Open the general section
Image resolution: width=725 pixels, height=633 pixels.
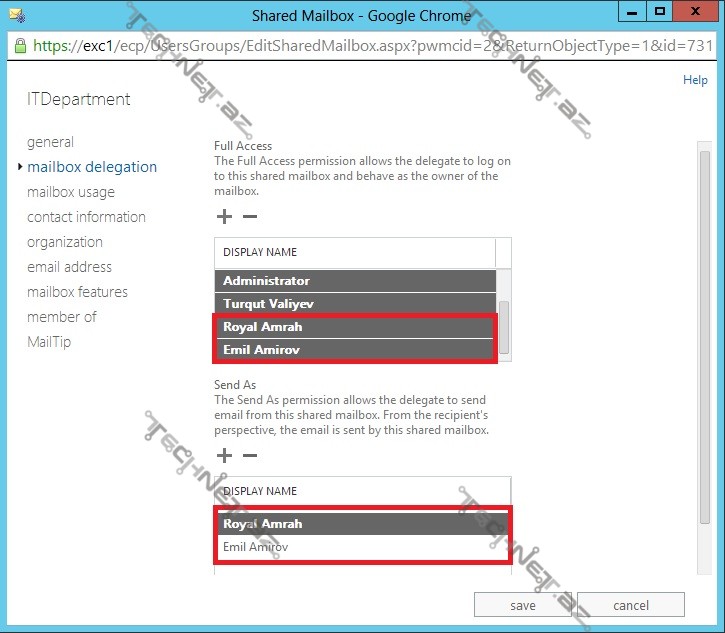coord(50,142)
